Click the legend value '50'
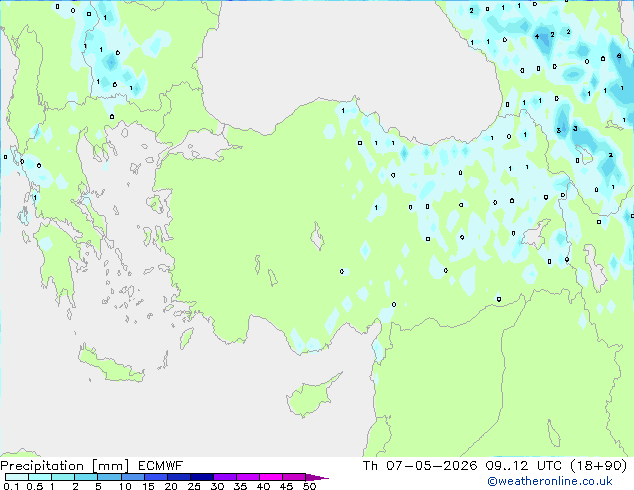Screen dimensions: 634x490 tap(309, 486)
